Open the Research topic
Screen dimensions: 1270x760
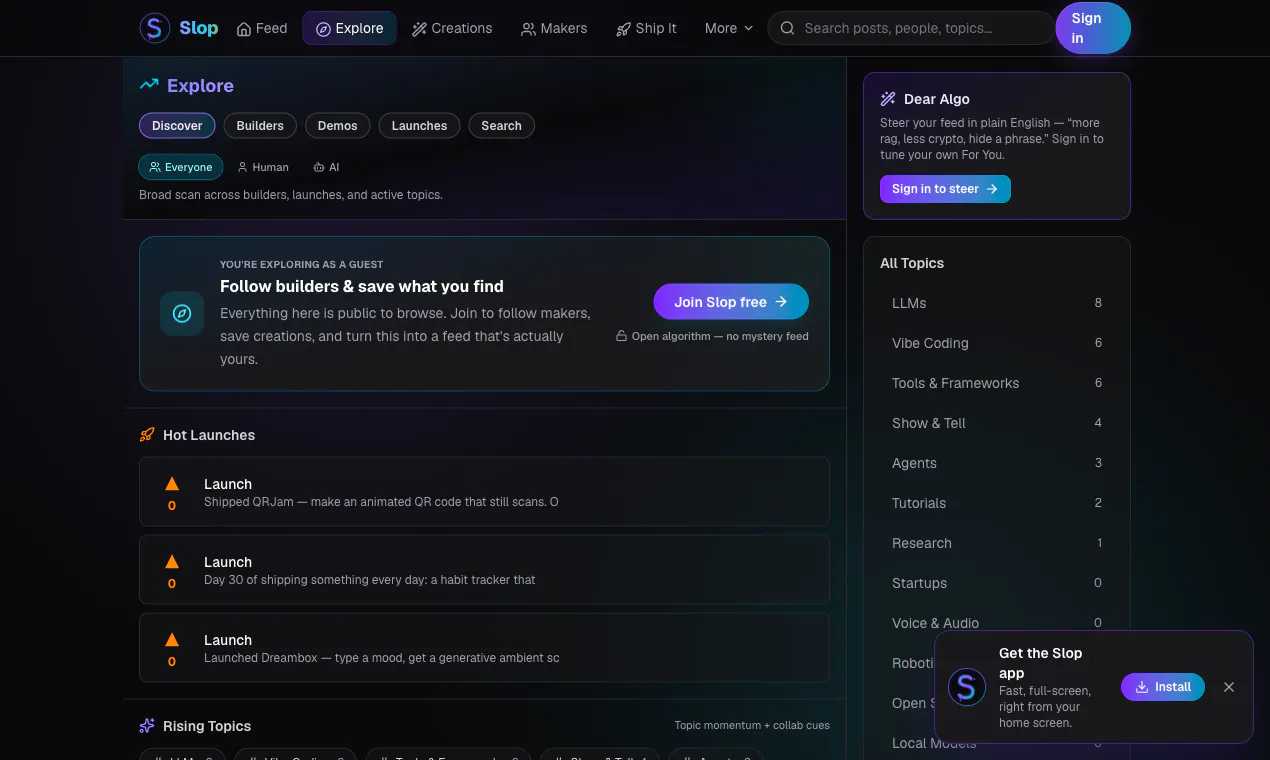[997, 543]
